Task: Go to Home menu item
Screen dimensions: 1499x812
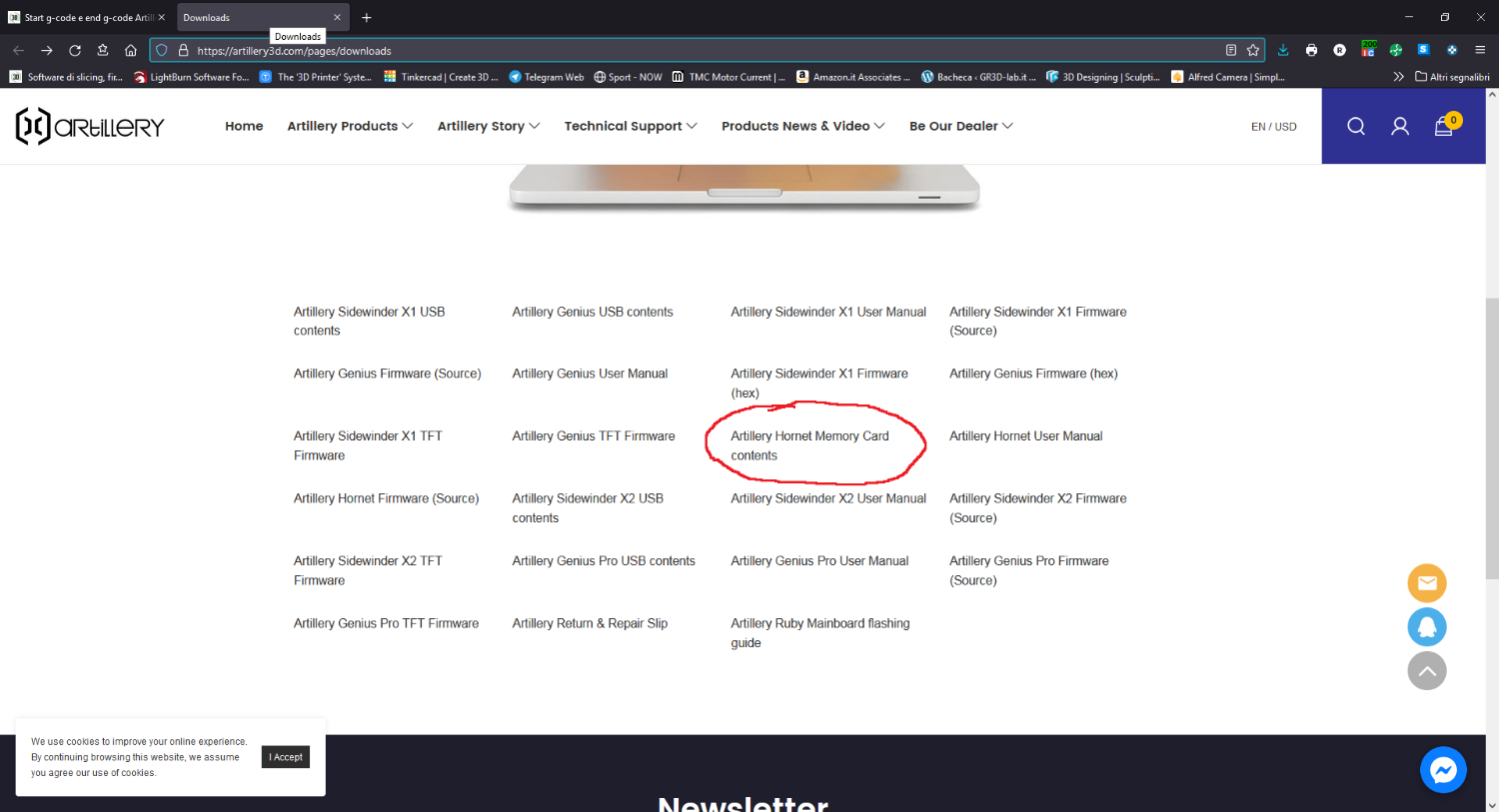Action: (244, 126)
